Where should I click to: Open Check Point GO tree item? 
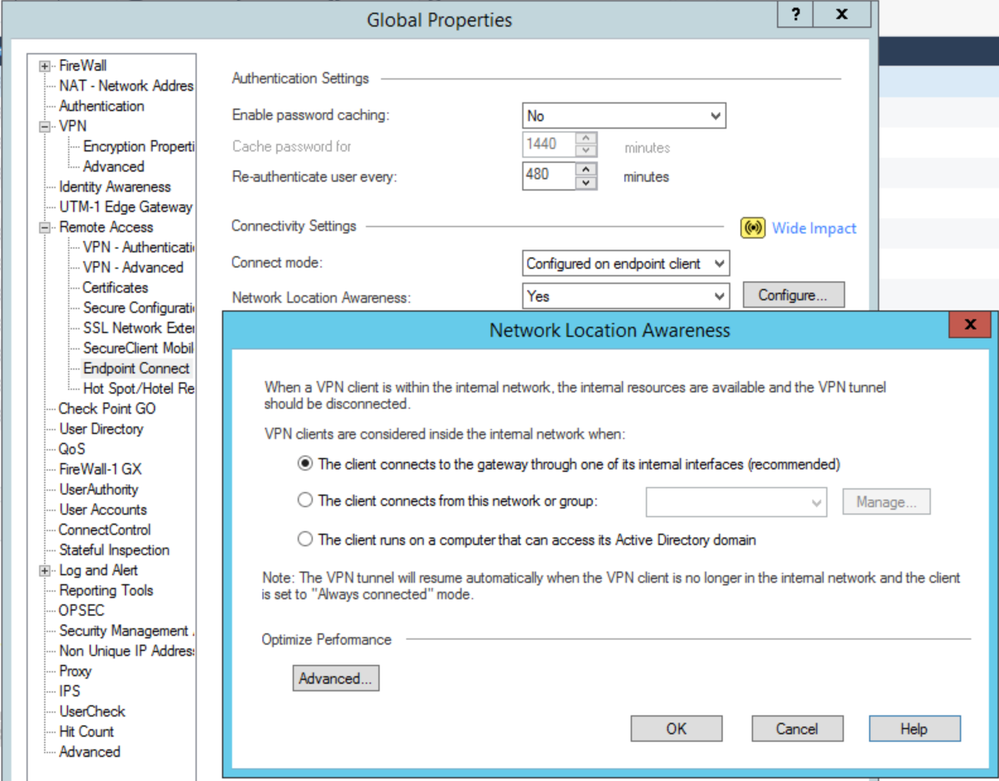107,408
